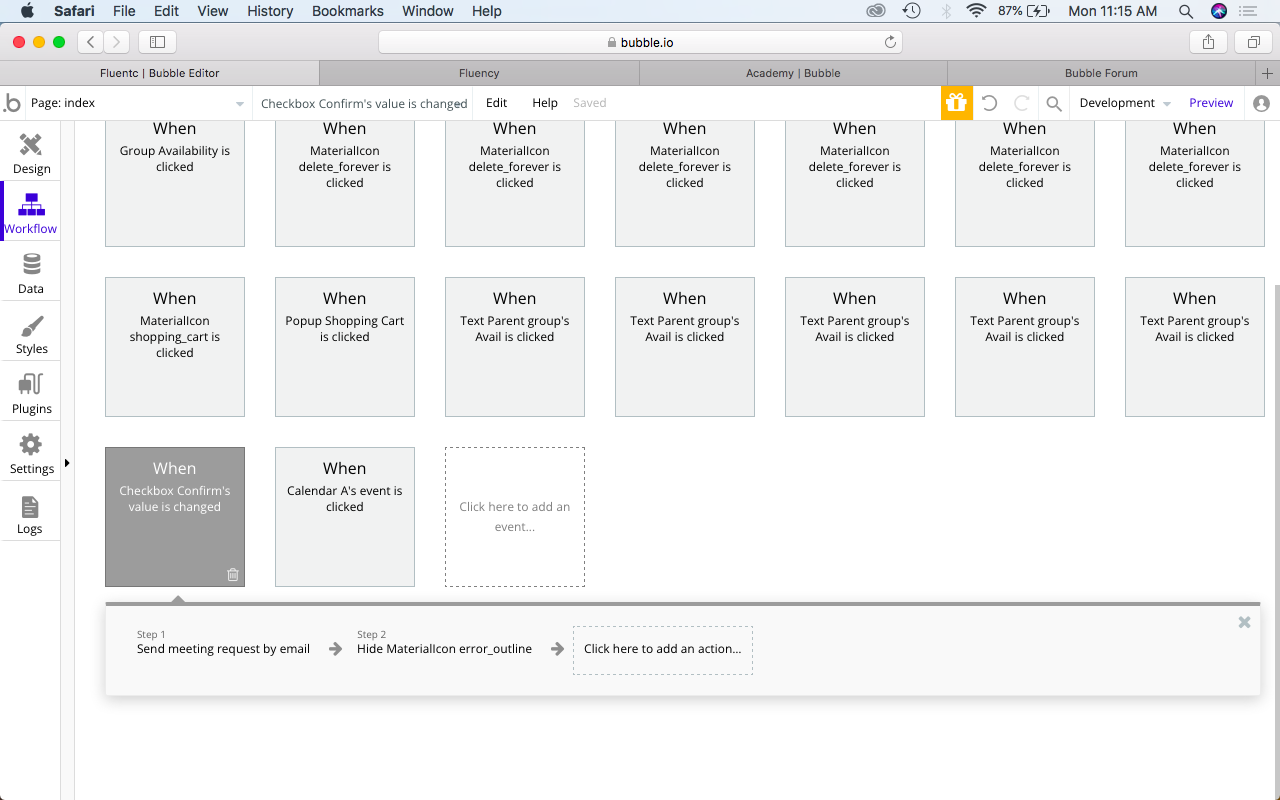Click Safari back navigation button
The height and width of the screenshot is (800, 1280).
(x=91, y=42)
